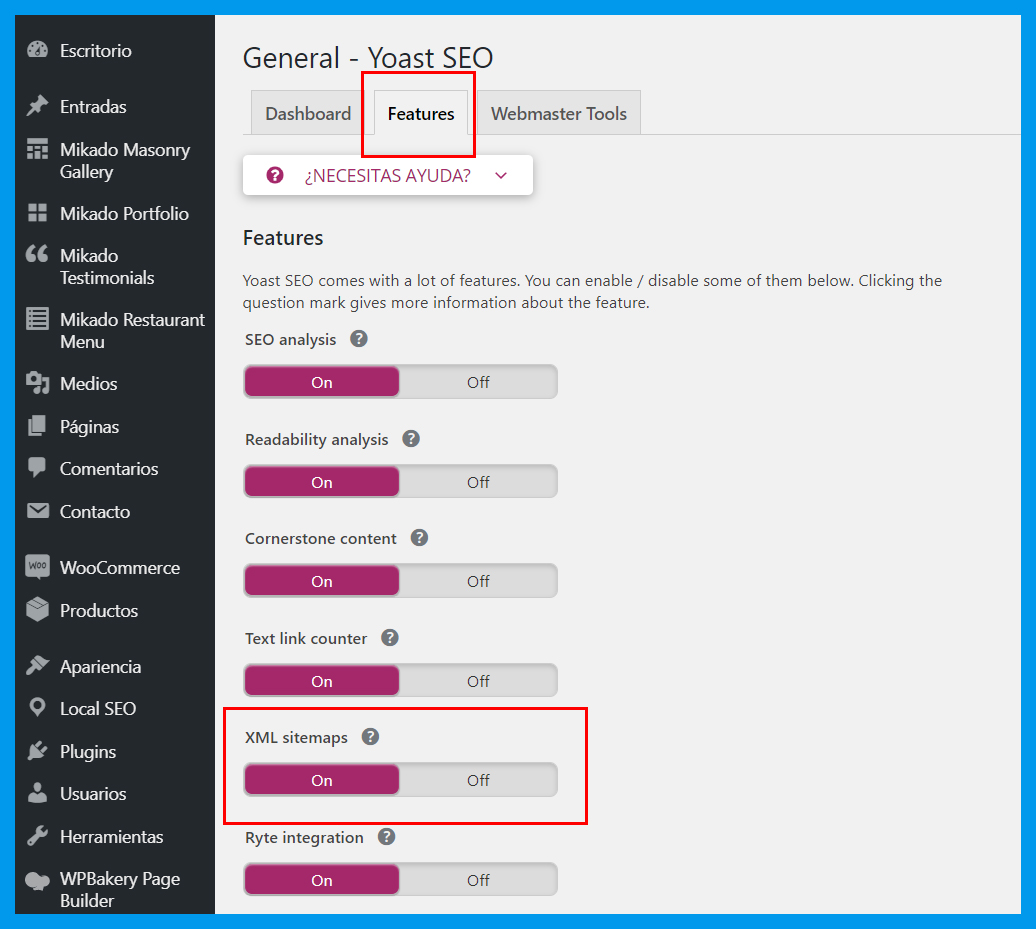Open Mikado Masonry Gallery menu label
1036x929 pixels.
tap(125, 160)
